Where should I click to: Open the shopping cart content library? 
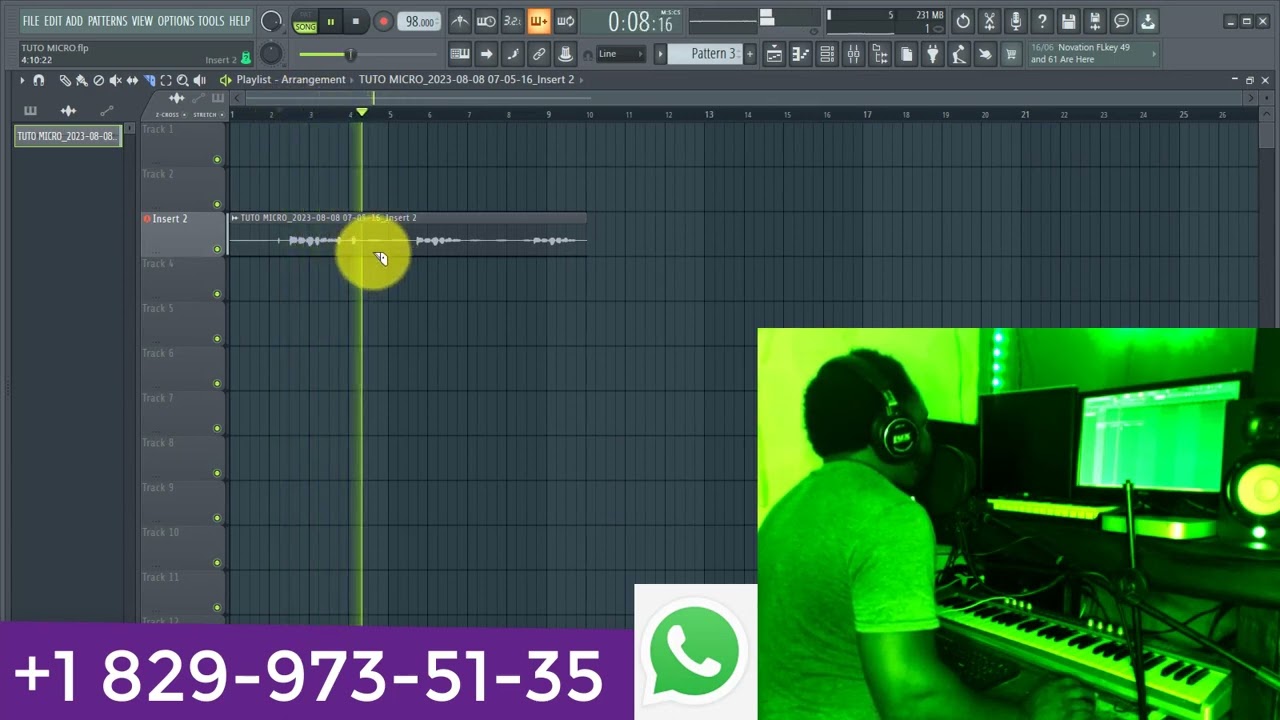pos(1011,54)
